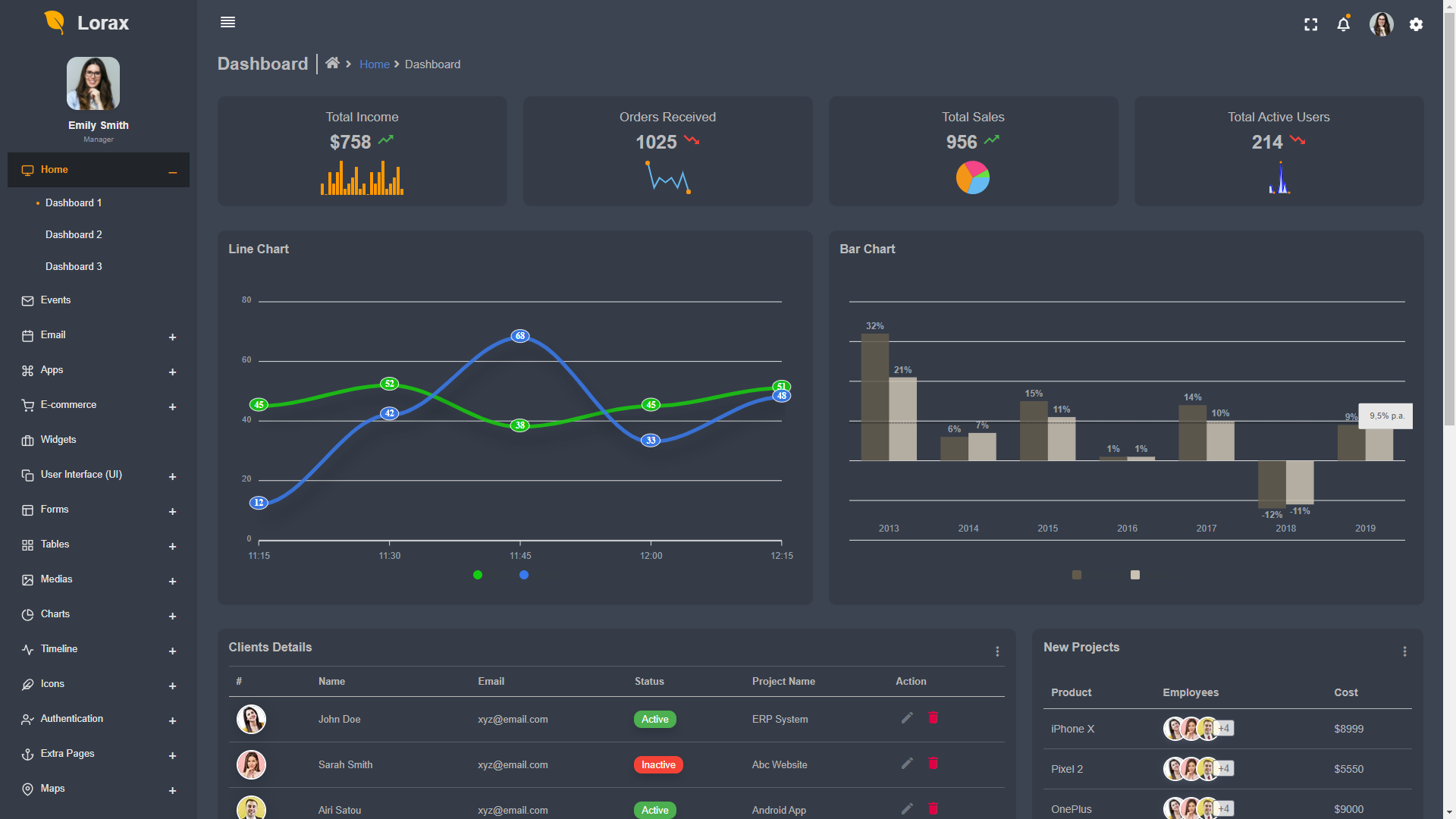Open New Projects three-dot menu
This screenshot has height=819, width=1456.
pos(1404,651)
